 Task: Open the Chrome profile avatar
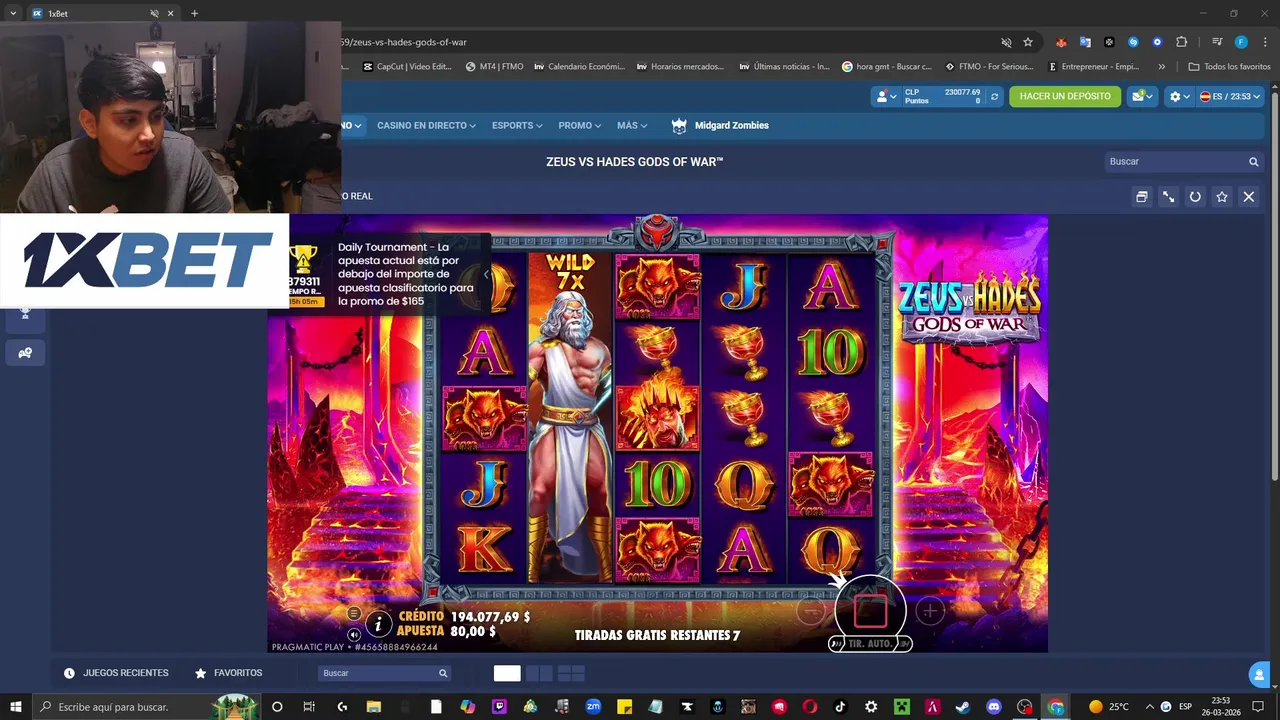point(1241,42)
